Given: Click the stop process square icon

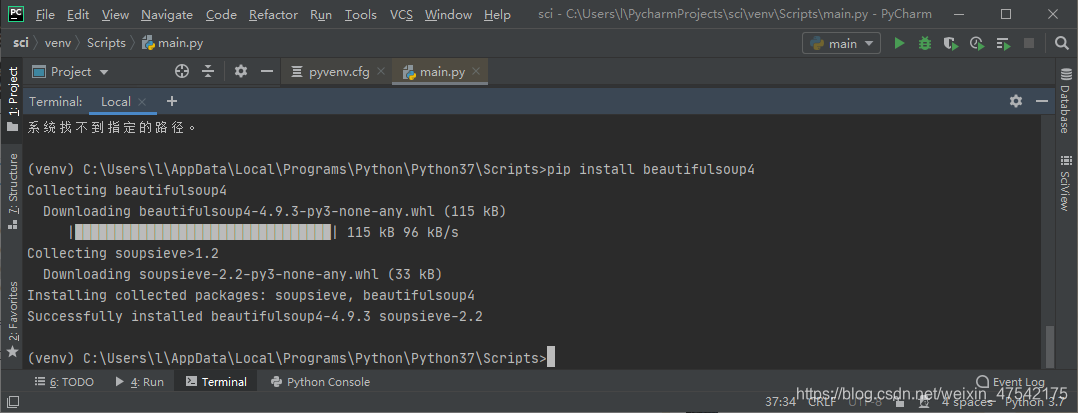Looking at the screenshot, I should point(1029,43).
